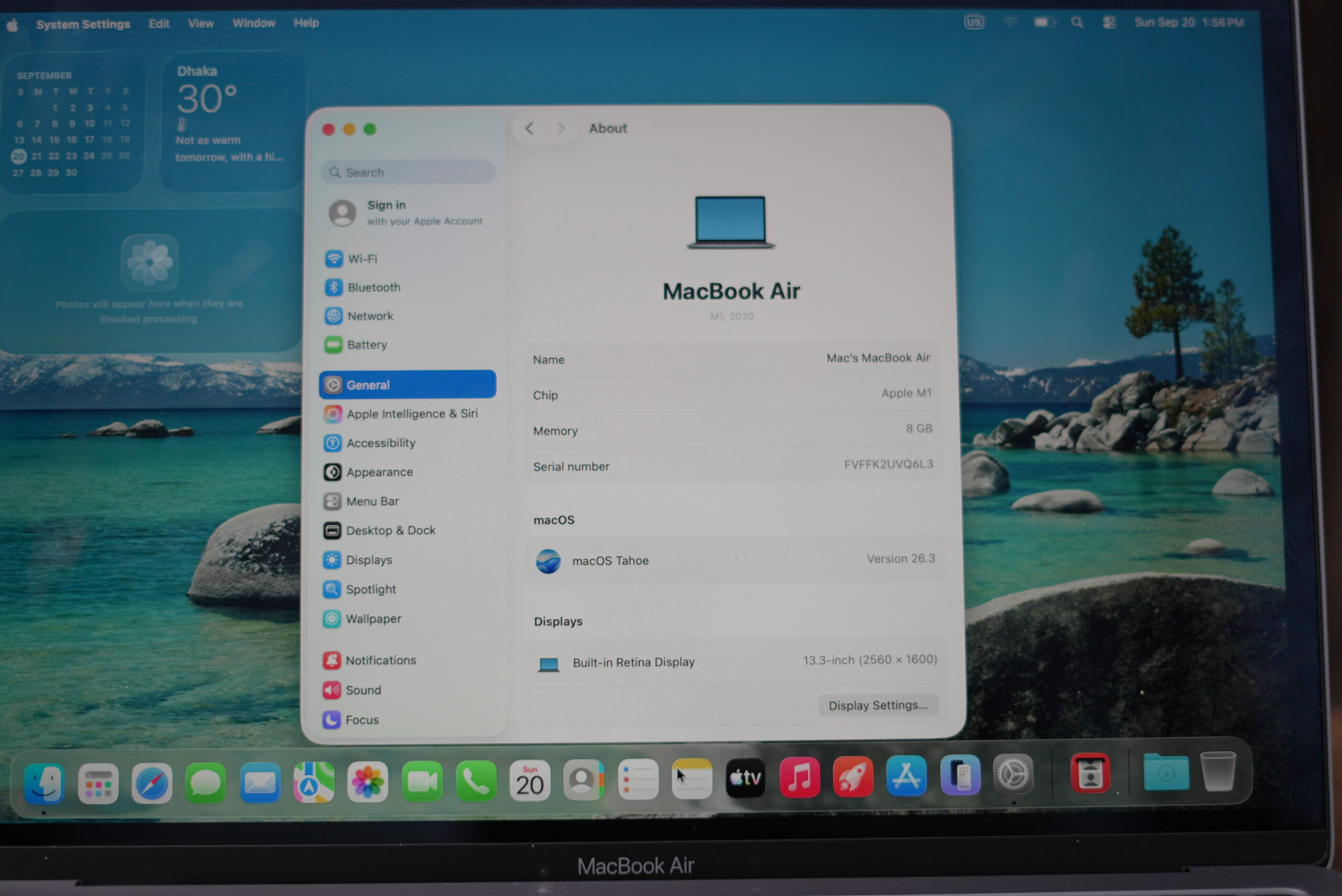Viewport: 1342px width, 896px height.
Task: Click the Name row Mac's MacBook Air
Action: pos(732,359)
